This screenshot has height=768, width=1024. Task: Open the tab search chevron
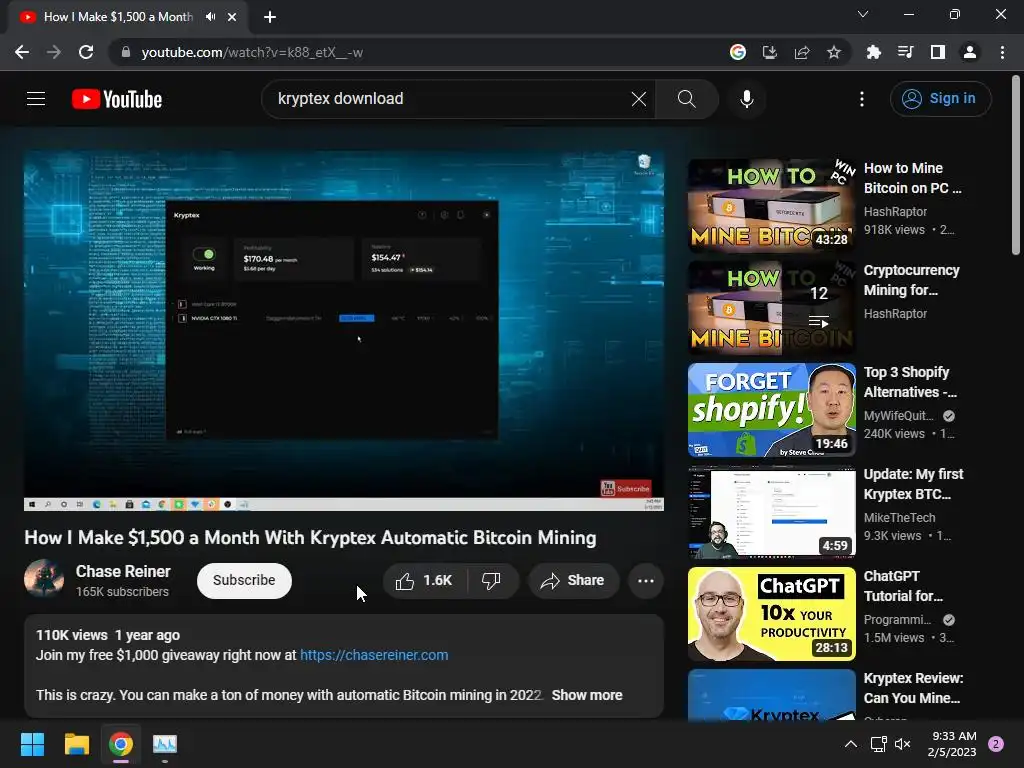click(863, 14)
